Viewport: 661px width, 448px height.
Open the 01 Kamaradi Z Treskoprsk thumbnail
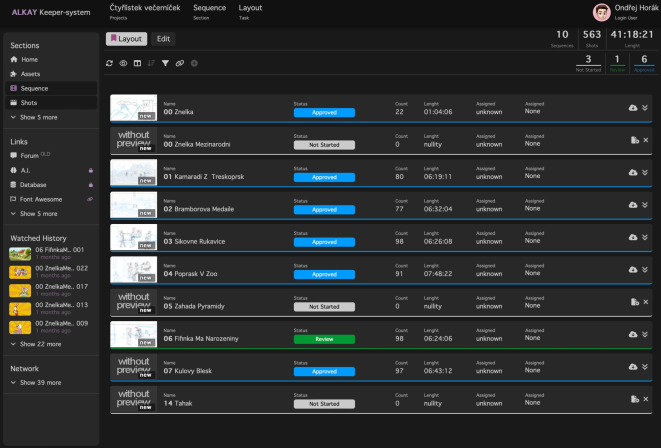[133, 173]
